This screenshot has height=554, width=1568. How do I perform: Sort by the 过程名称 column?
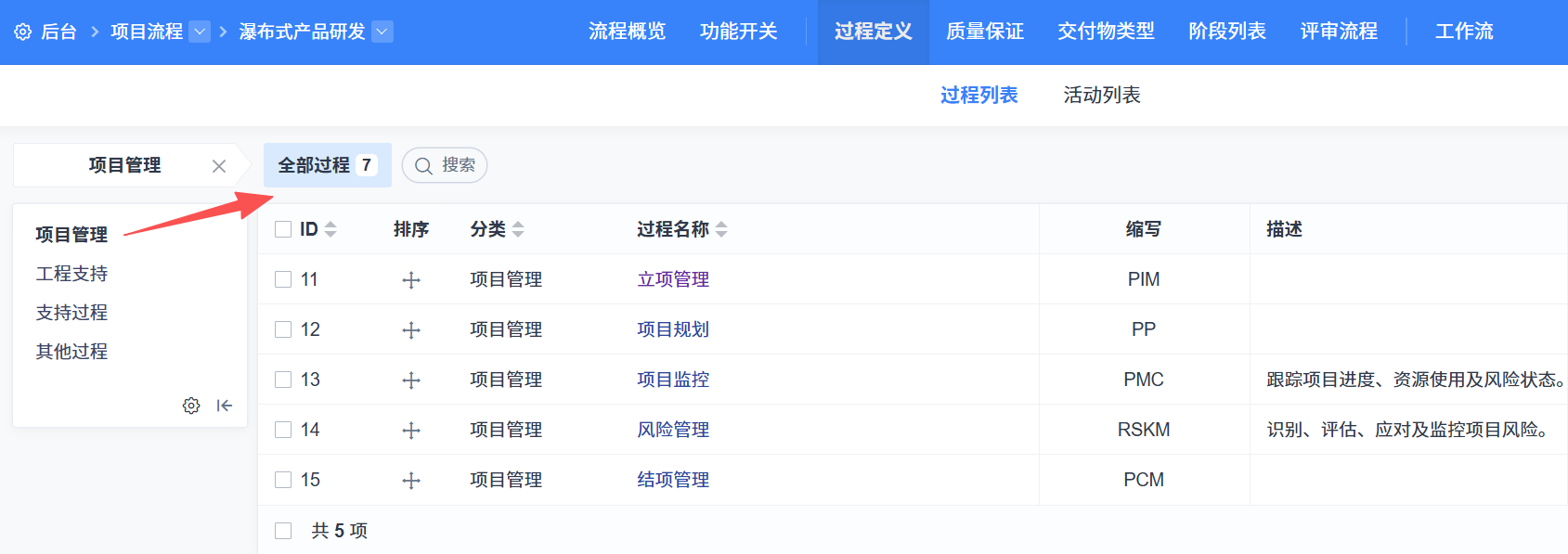721,229
